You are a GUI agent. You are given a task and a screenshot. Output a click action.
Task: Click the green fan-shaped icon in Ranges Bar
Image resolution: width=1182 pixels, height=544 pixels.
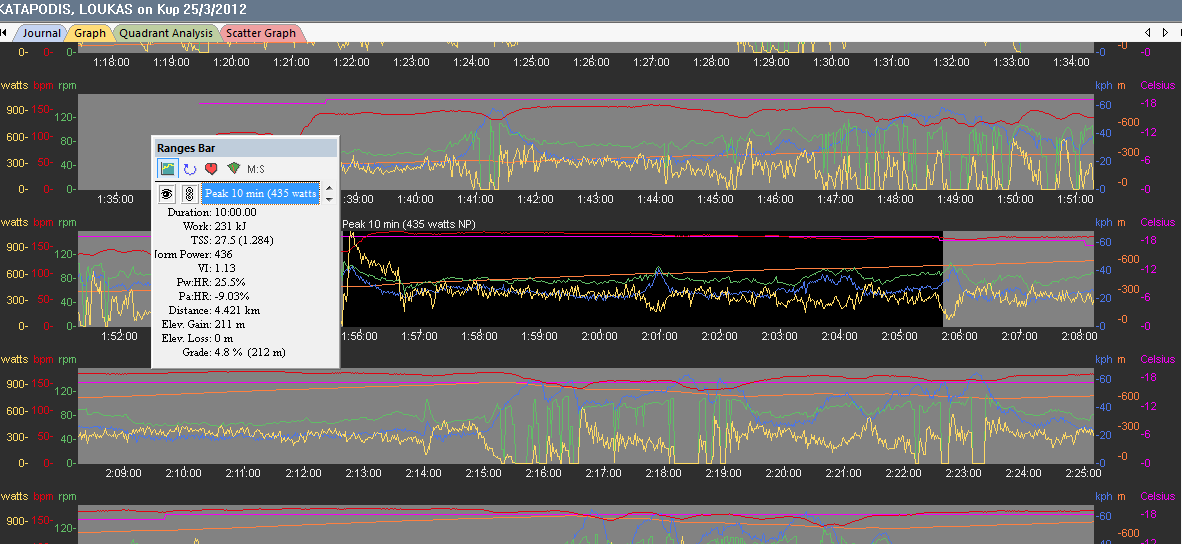[x=233, y=168]
